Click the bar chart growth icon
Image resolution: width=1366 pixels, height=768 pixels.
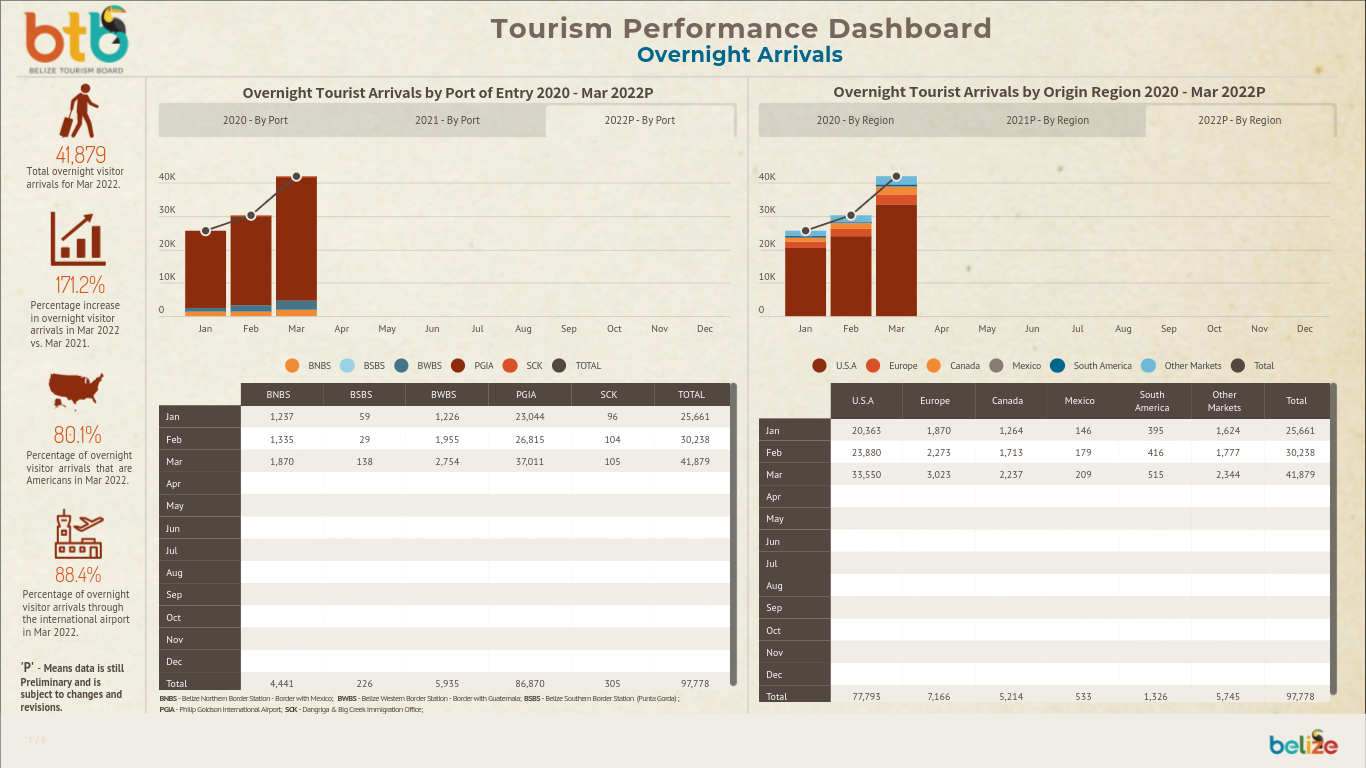[x=78, y=240]
